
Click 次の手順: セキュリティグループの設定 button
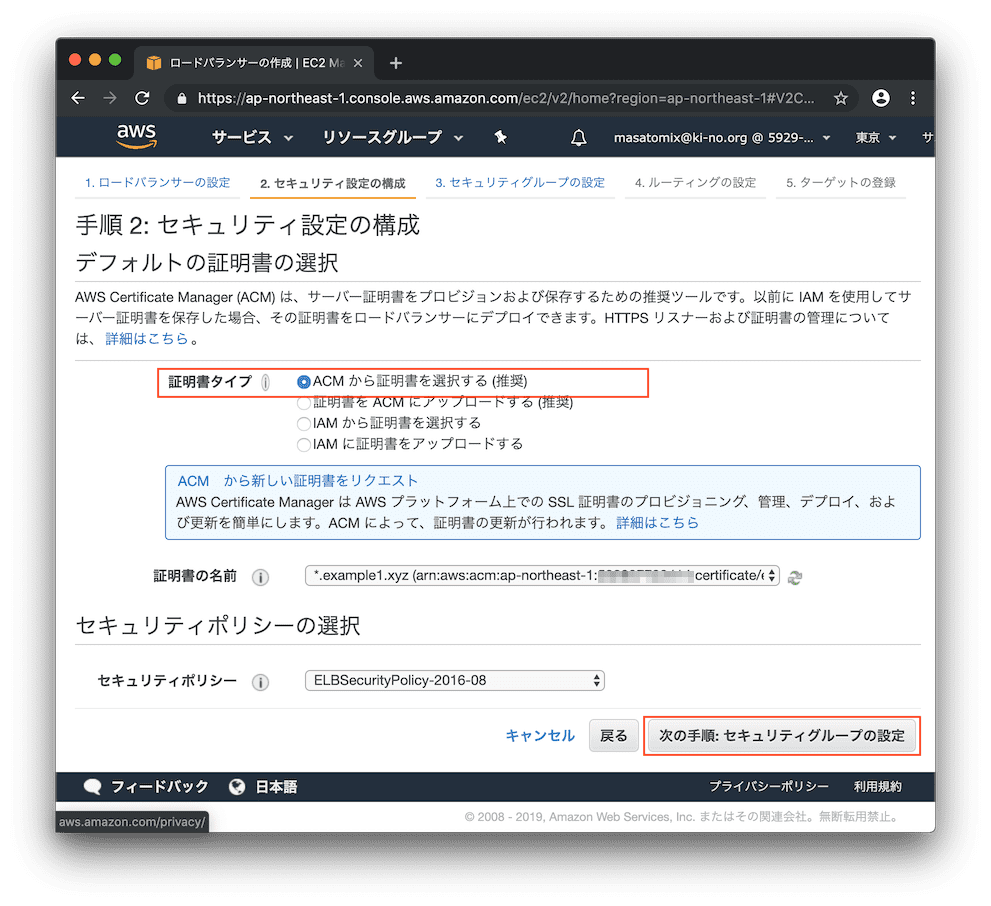[782, 735]
